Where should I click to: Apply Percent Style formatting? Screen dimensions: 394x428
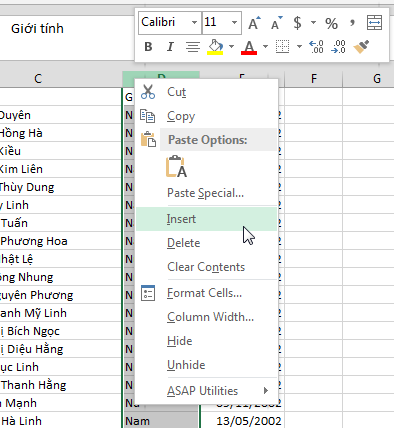tap(331, 23)
